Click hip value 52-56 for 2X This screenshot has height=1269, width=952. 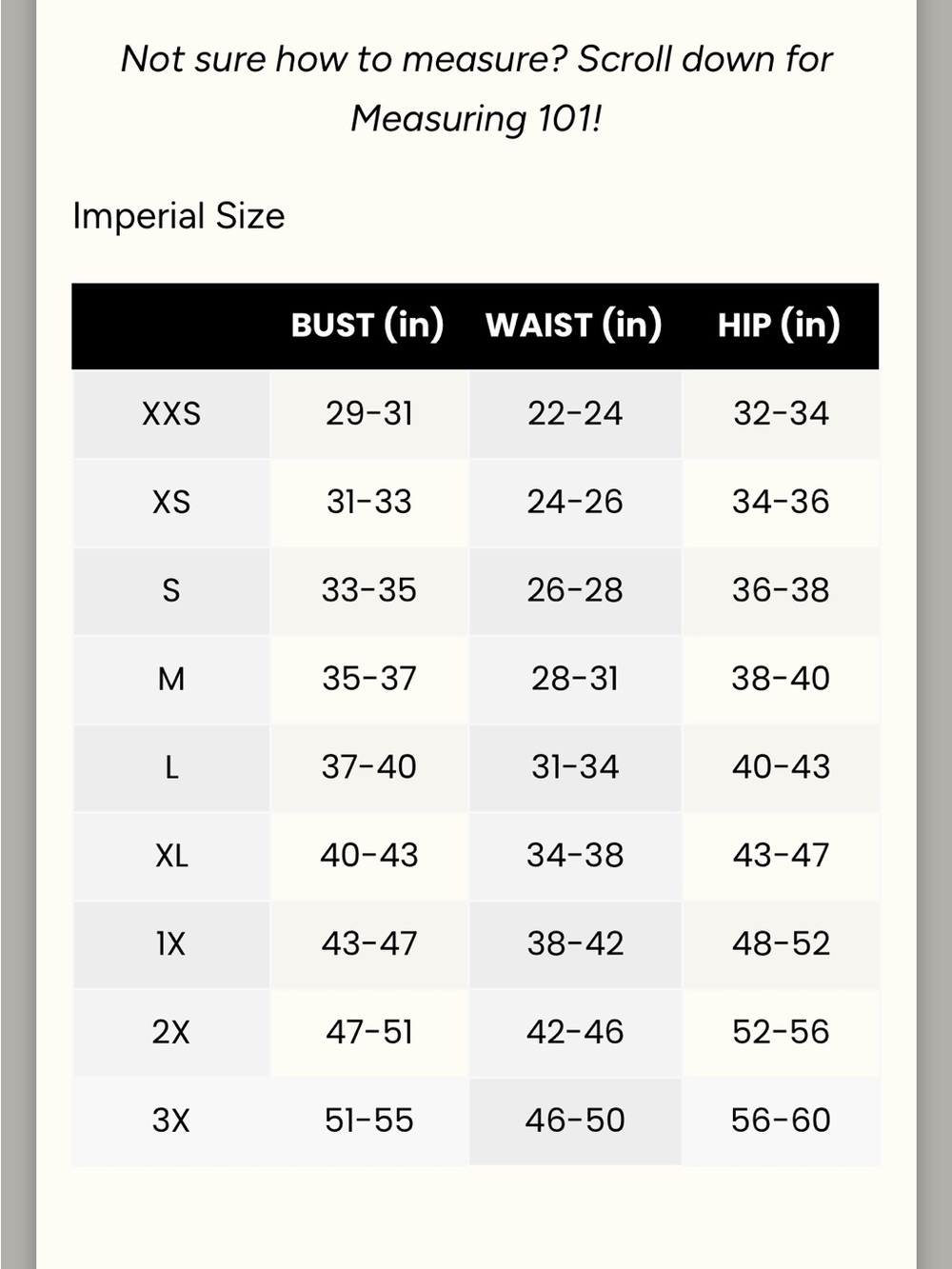click(781, 1032)
